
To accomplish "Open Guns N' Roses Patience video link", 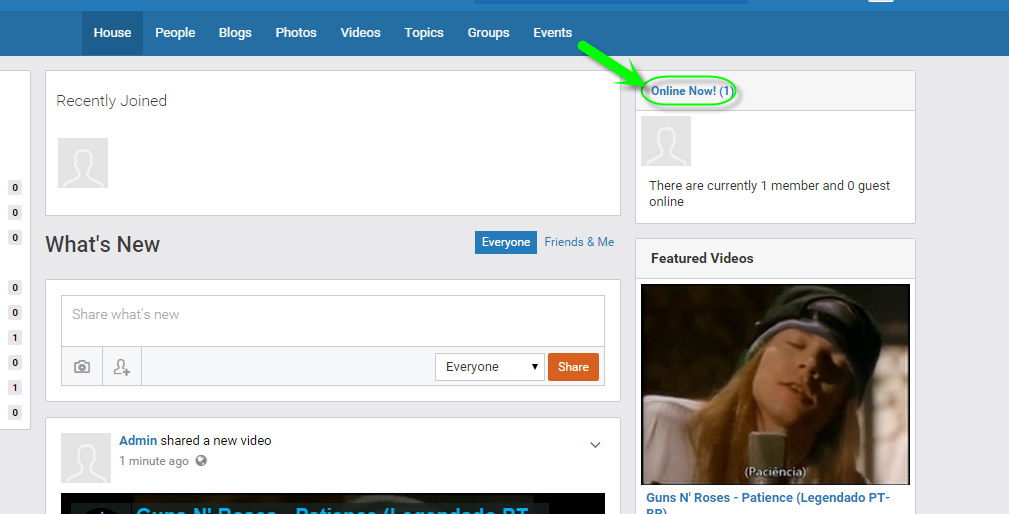I will click(x=768, y=498).
